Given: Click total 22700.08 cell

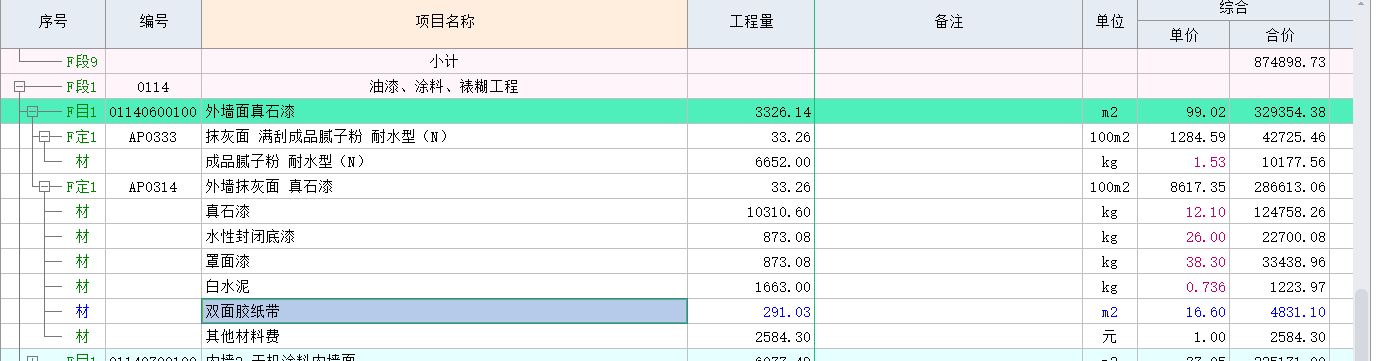Looking at the screenshot, I should click(x=1280, y=236).
